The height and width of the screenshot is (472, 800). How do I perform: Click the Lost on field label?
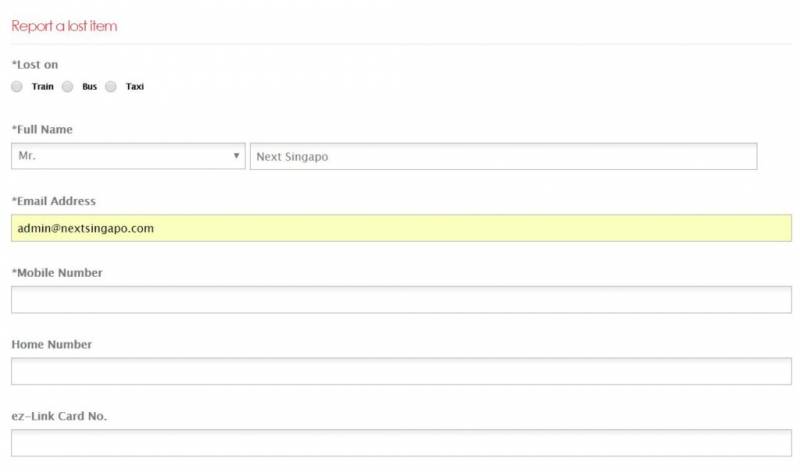pos(35,65)
